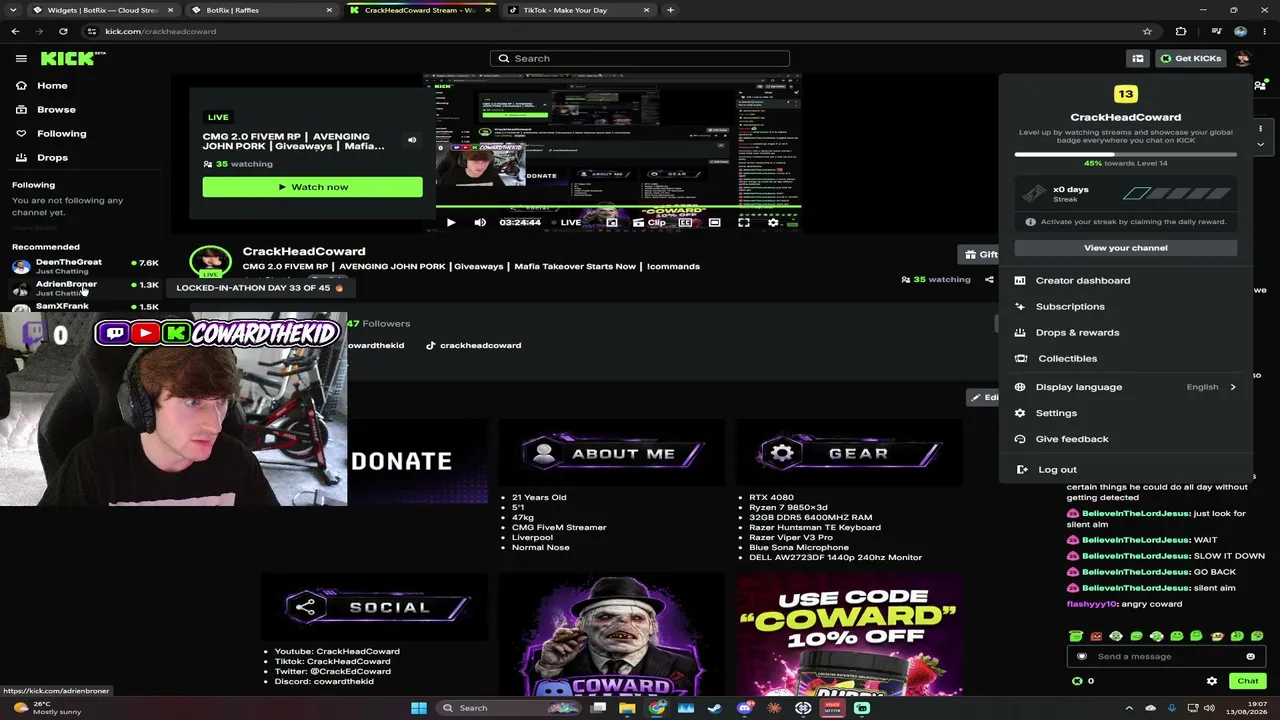The height and width of the screenshot is (720, 1280).
Task: Click the Kick search field
Action: coord(640,58)
